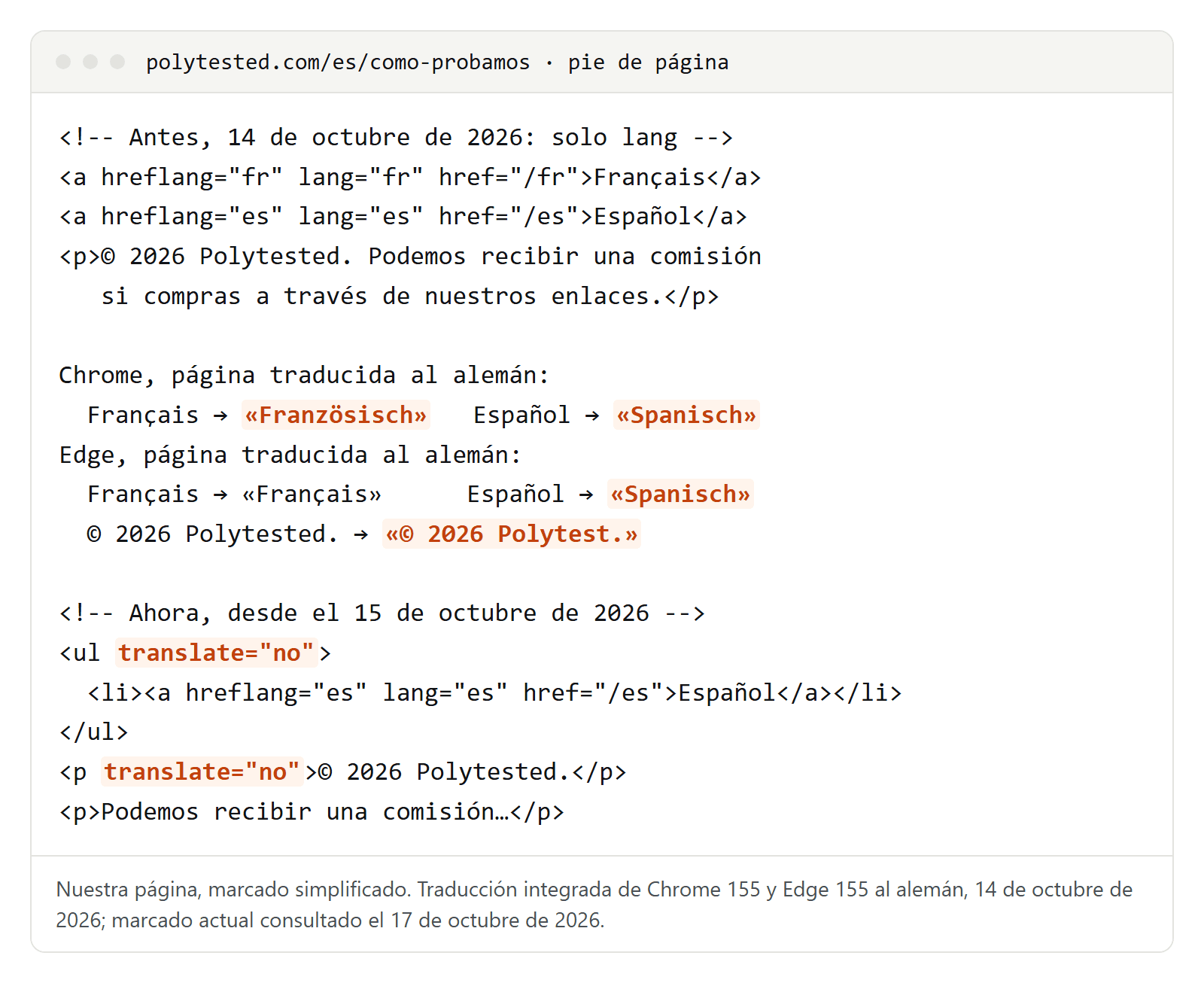Click the second gray window dot

pyautogui.click(x=90, y=62)
